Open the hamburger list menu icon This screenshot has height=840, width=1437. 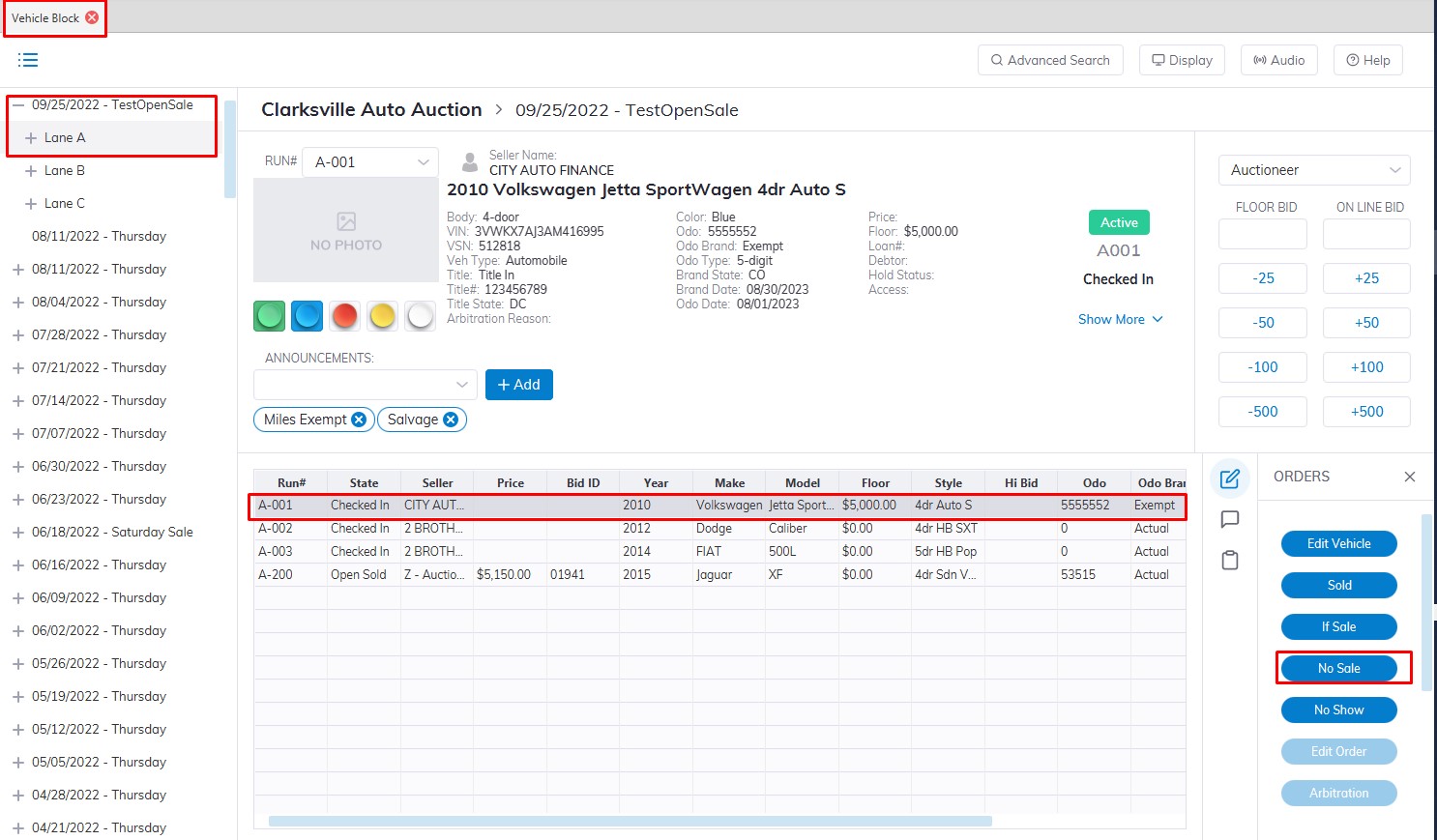tap(28, 60)
